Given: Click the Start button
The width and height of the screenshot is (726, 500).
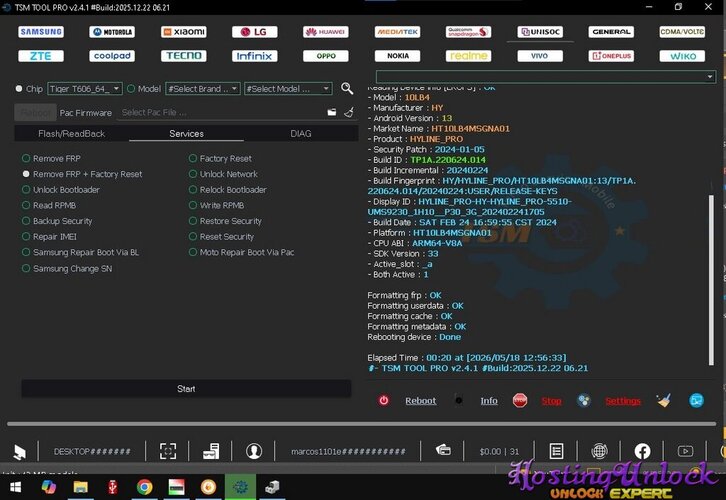Looking at the screenshot, I should [x=186, y=389].
